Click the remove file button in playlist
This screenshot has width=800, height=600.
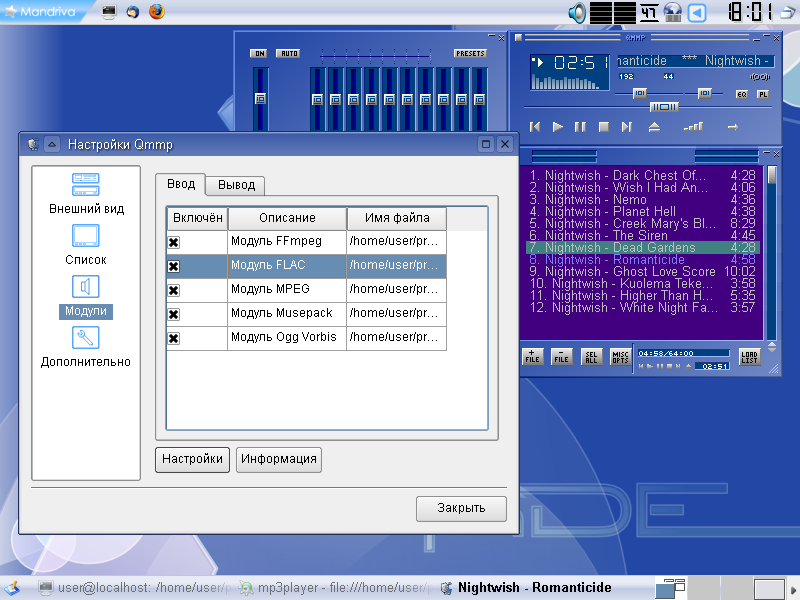click(x=562, y=357)
